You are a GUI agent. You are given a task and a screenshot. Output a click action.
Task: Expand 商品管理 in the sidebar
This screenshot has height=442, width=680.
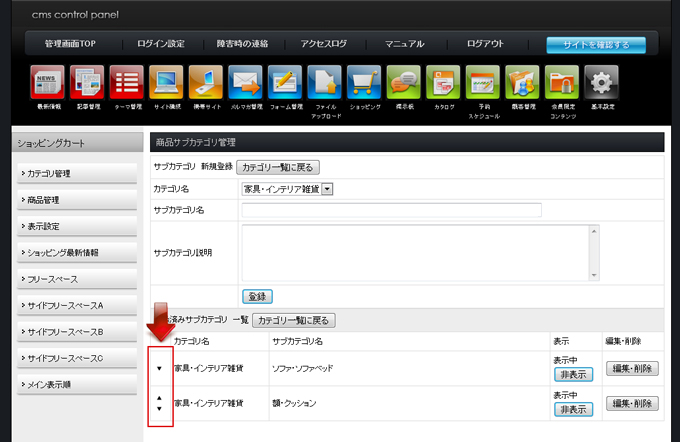click(77, 200)
